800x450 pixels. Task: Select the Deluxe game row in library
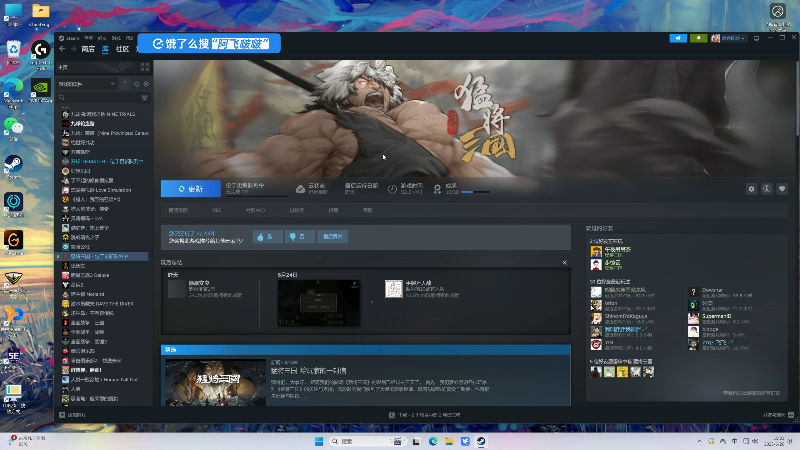(105, 275)
